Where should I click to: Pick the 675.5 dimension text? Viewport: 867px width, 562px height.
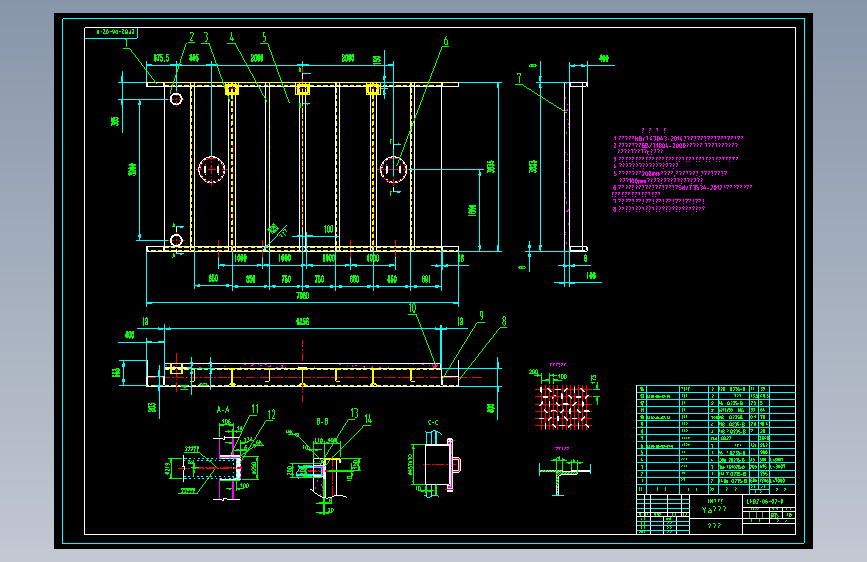(161, 58)
